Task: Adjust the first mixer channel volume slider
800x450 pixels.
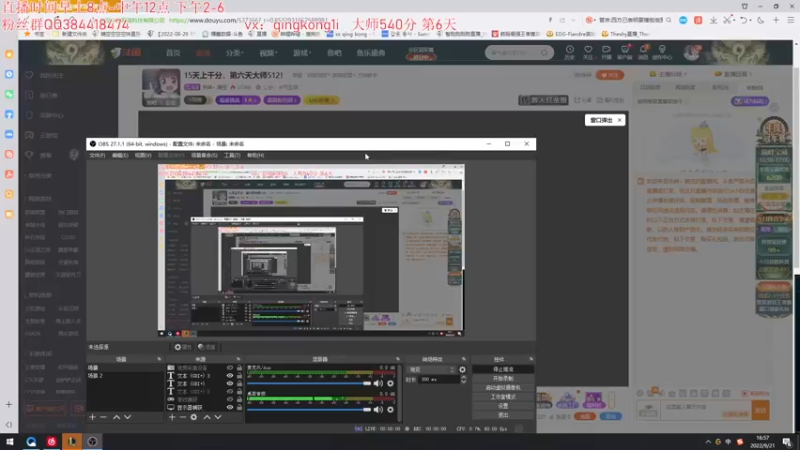Action: coord(309,383)
